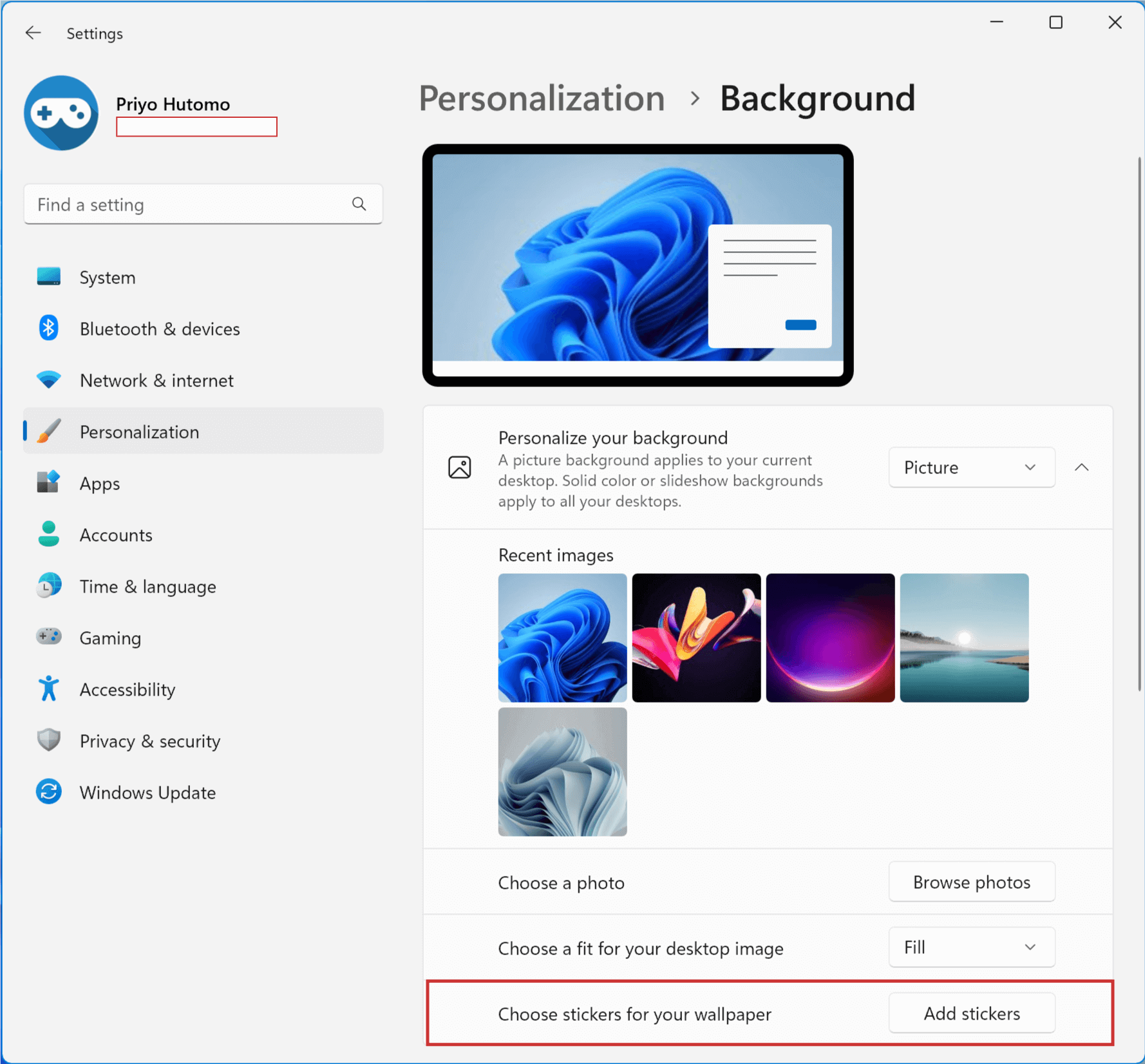Select the blue bloom wallpaper thumbnail
The width and height of the screenshot is (1145, 1064).
coord(562,638)
